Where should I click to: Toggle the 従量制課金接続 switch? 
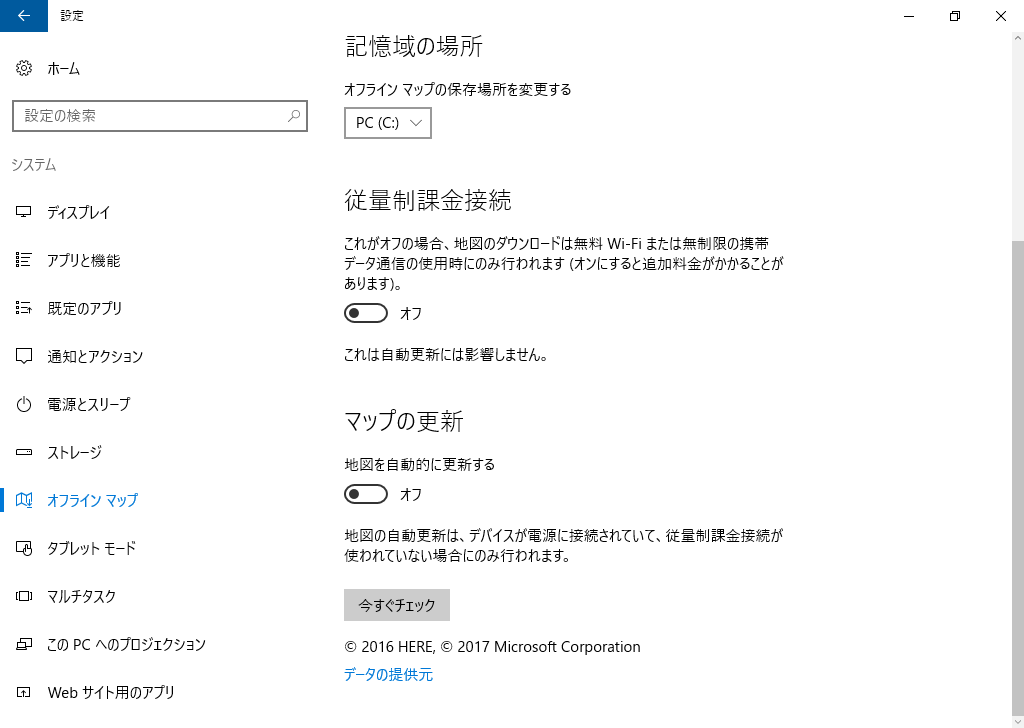point(366,314)
